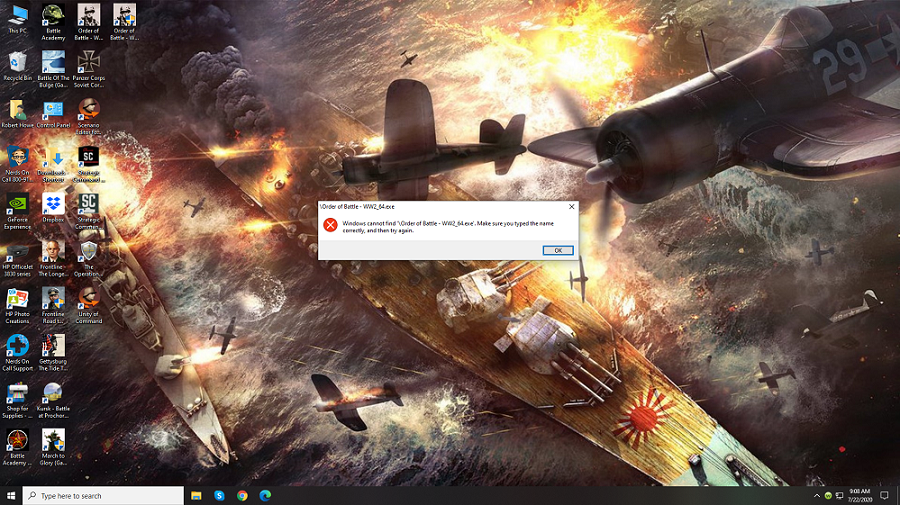Select the Unity of Command shortcut
Screen dimensions: 900x505
(x=88, y=305)
